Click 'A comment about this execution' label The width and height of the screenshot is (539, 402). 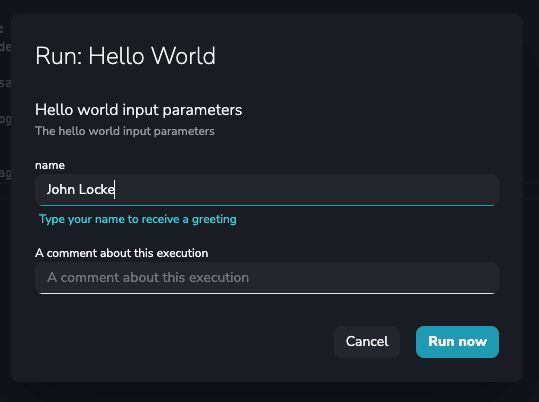122,253
